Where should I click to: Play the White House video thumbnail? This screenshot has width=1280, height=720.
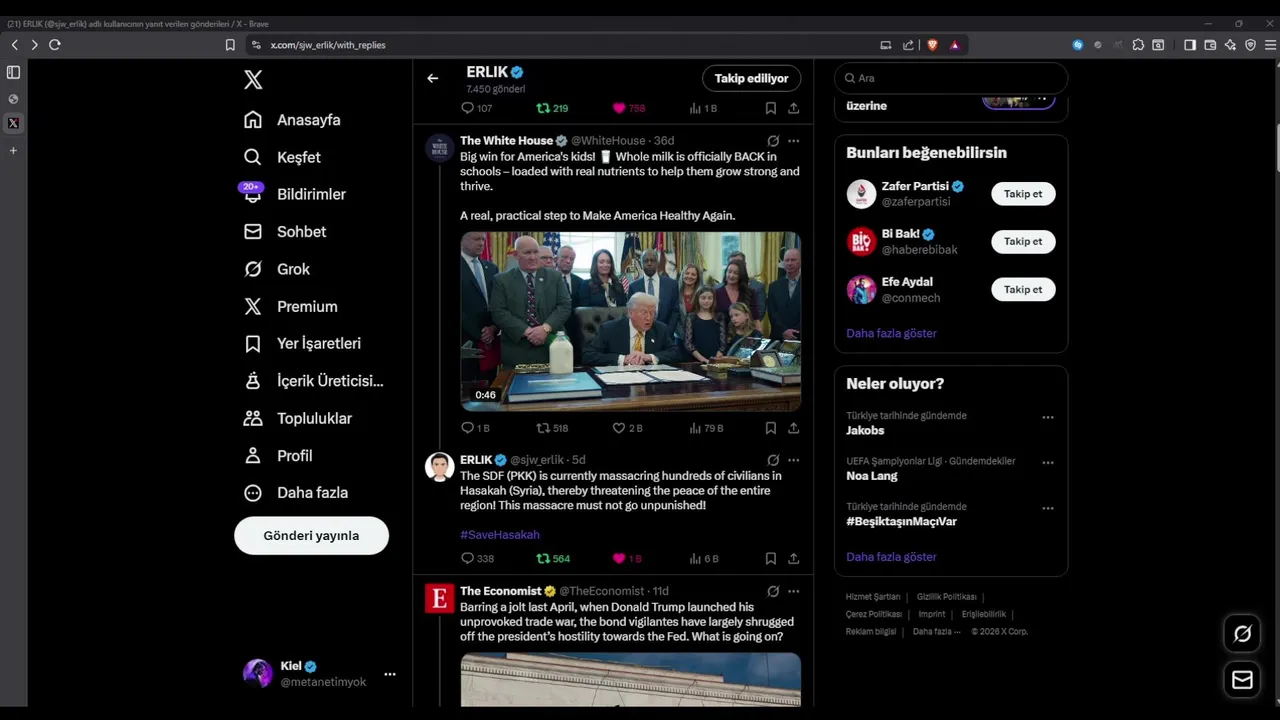pos(630,321)
